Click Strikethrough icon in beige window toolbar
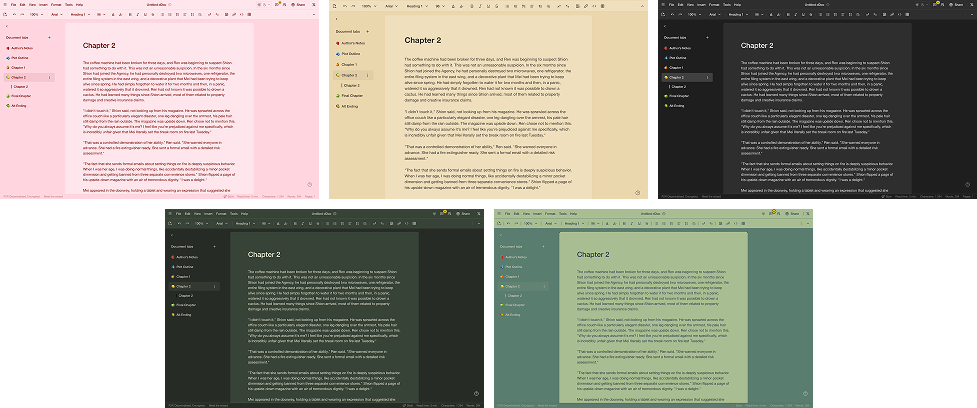The height and width of the screenshot is (408, 977). [x=497, y=6]
